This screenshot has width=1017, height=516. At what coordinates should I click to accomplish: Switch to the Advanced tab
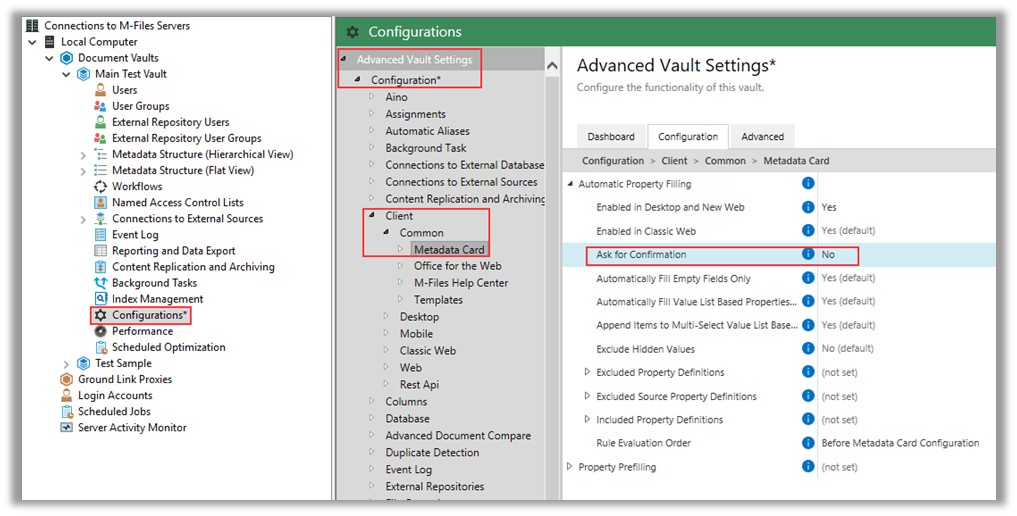point(762,137)
